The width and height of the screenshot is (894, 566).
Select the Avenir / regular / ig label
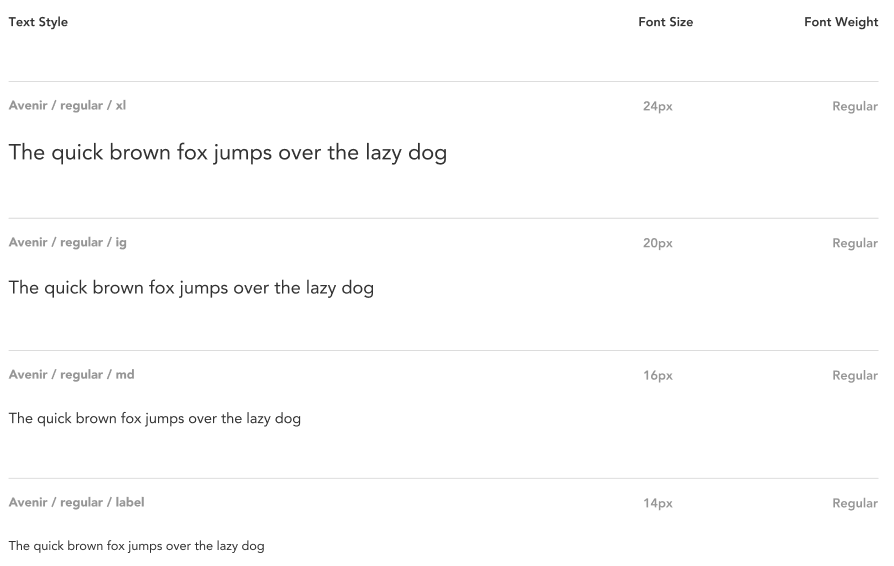click(x=67, y=243)
